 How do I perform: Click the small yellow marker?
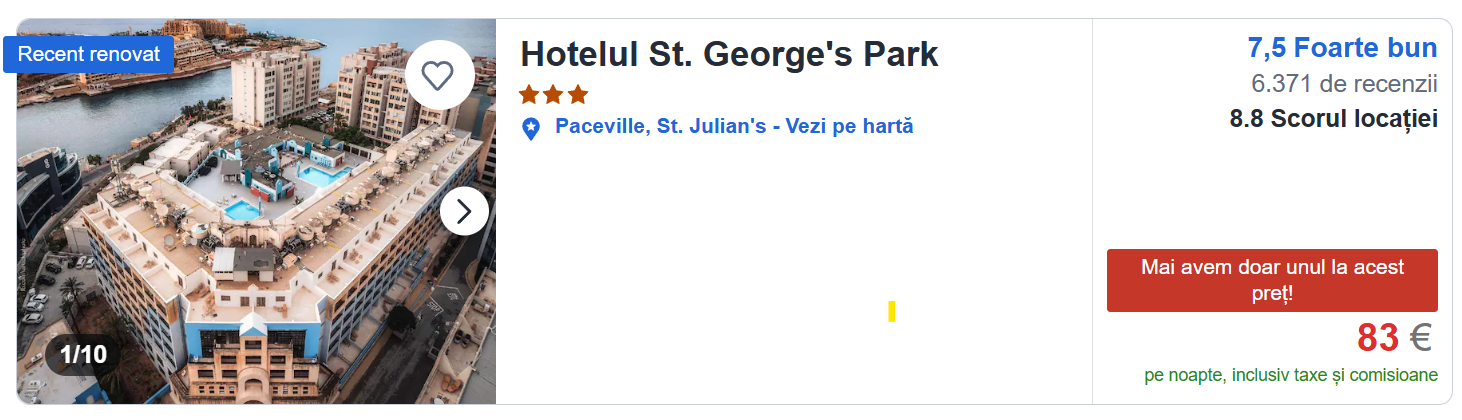pyautogui.click(x=891, y=311)
